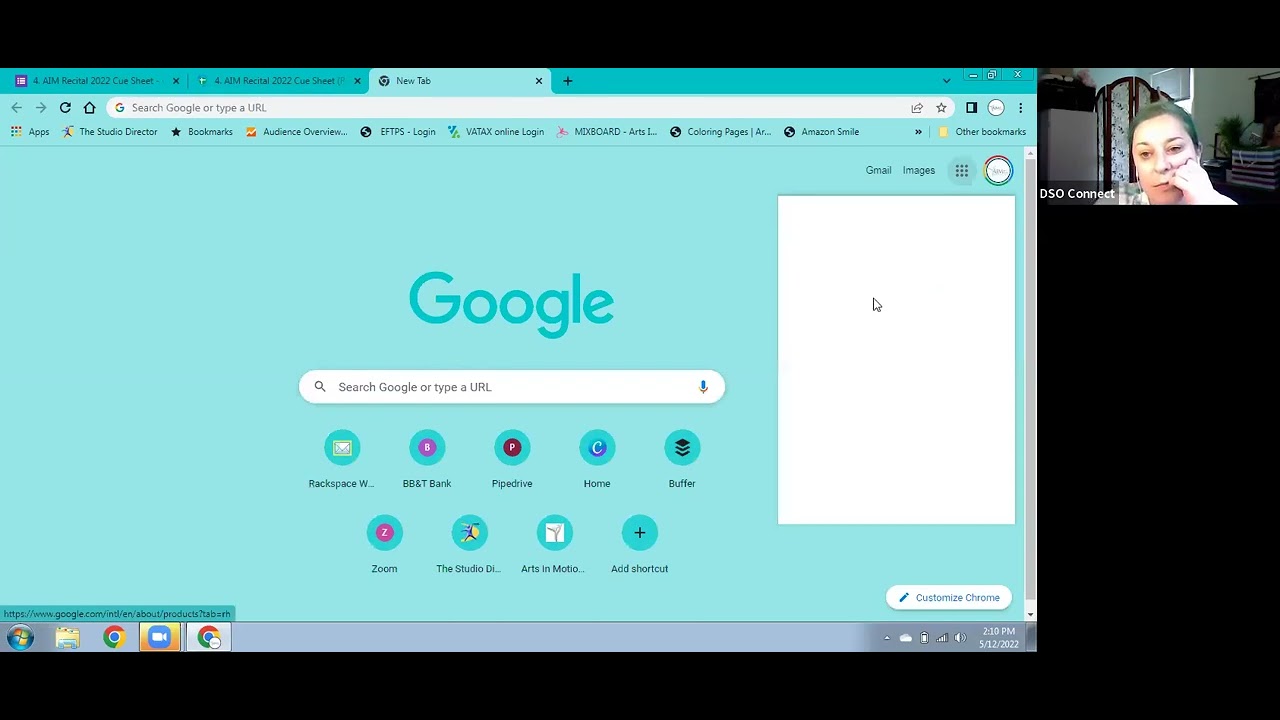Screen dimensions: 1280x720
Task: Reload the page with refresh icon
Action: 65,108
